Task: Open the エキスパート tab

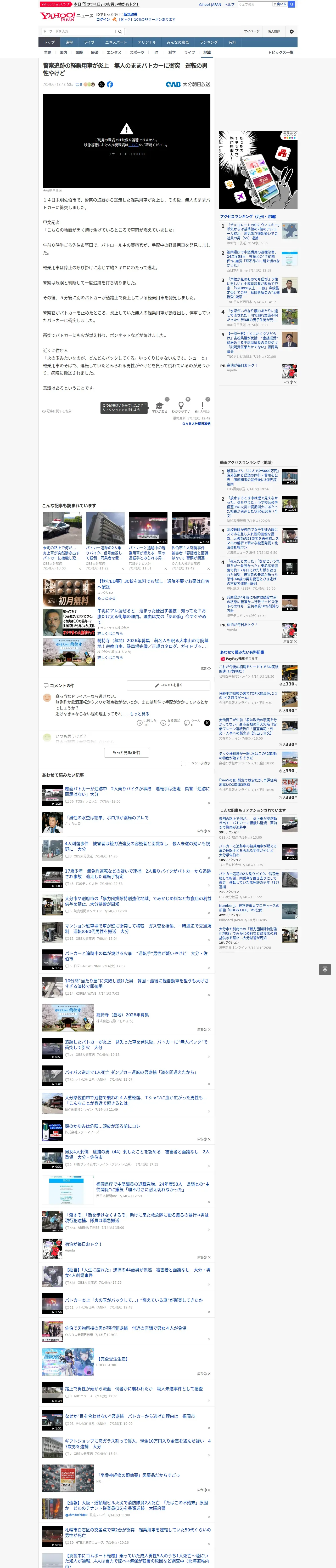Action: [116, 43]
